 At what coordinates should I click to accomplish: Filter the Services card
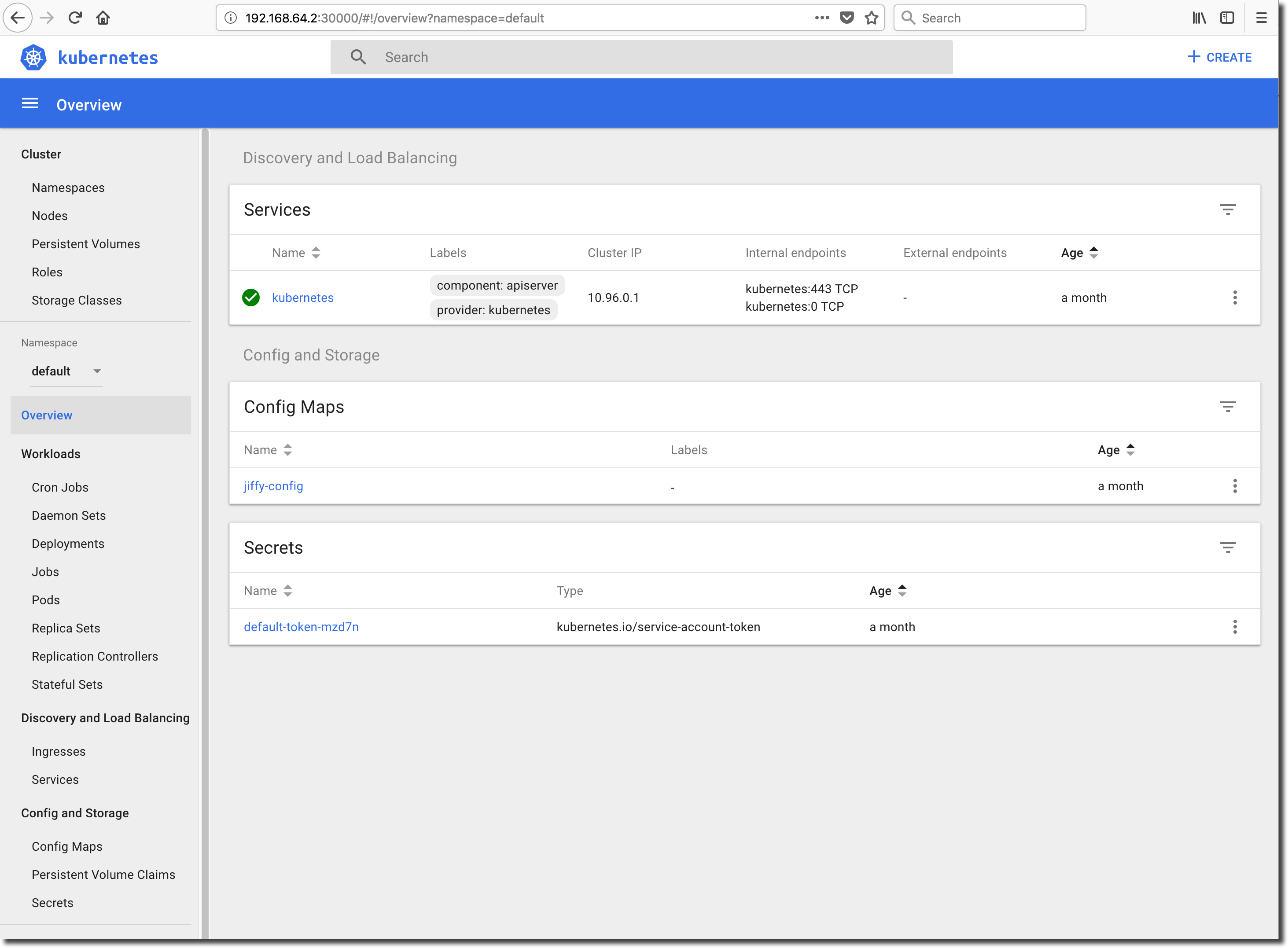(1227, 209)
